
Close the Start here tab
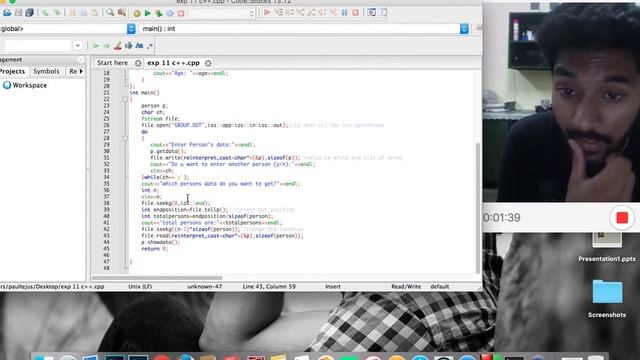138,63
